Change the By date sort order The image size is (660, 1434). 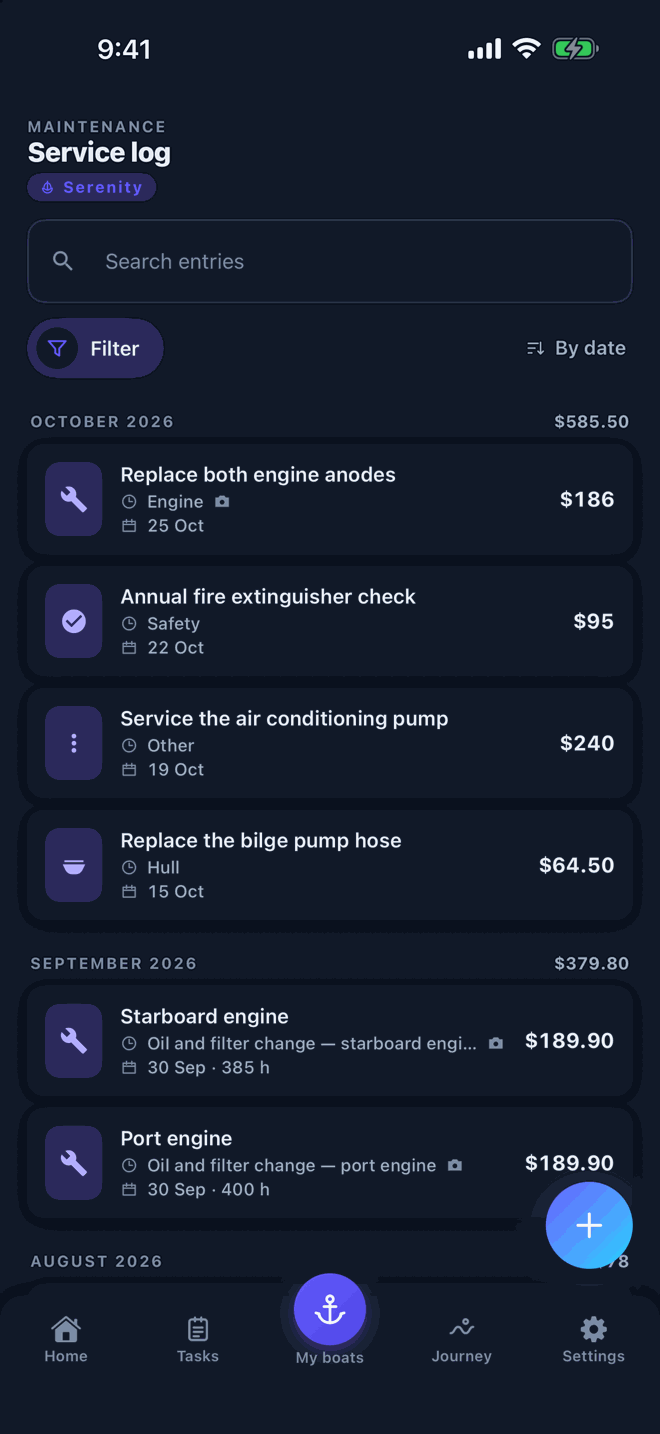576,348
